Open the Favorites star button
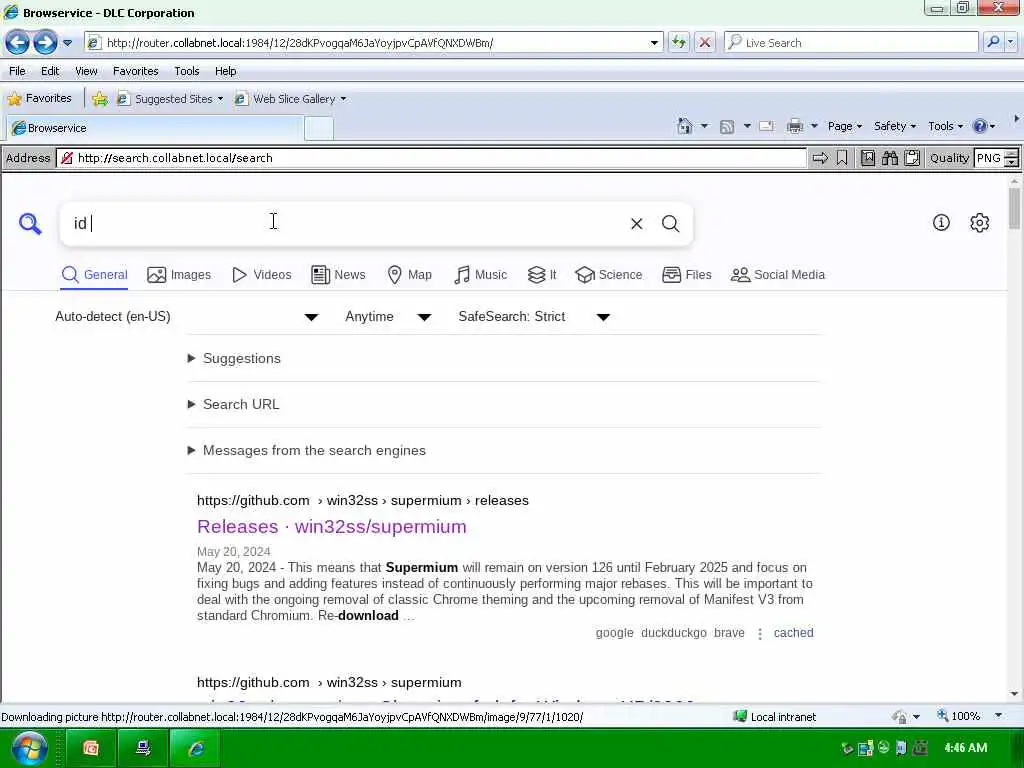This screenshot has width=1024, height=768. [40, 99]
